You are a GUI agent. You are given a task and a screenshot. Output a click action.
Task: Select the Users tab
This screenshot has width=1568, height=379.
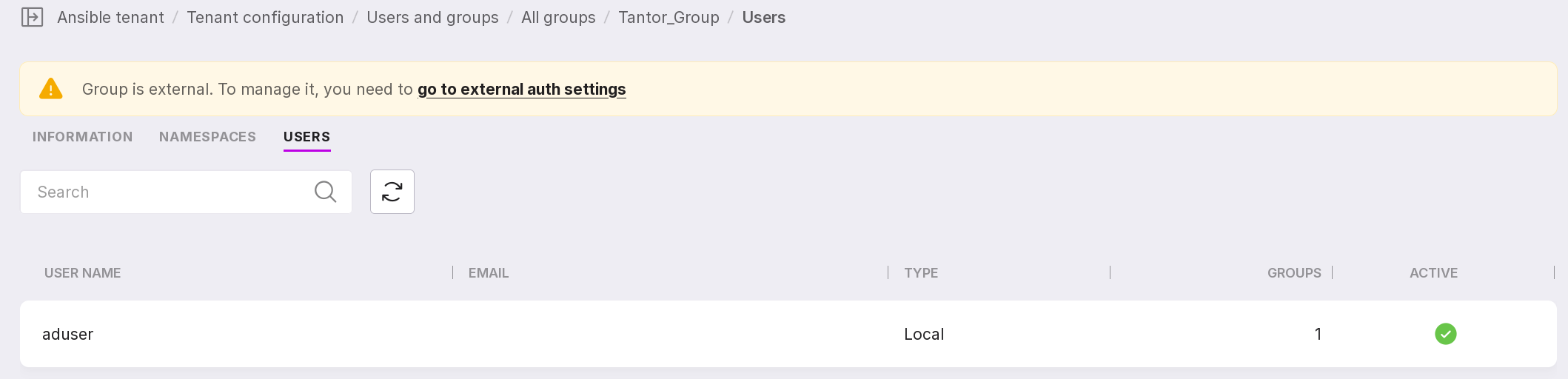point(306,137)
